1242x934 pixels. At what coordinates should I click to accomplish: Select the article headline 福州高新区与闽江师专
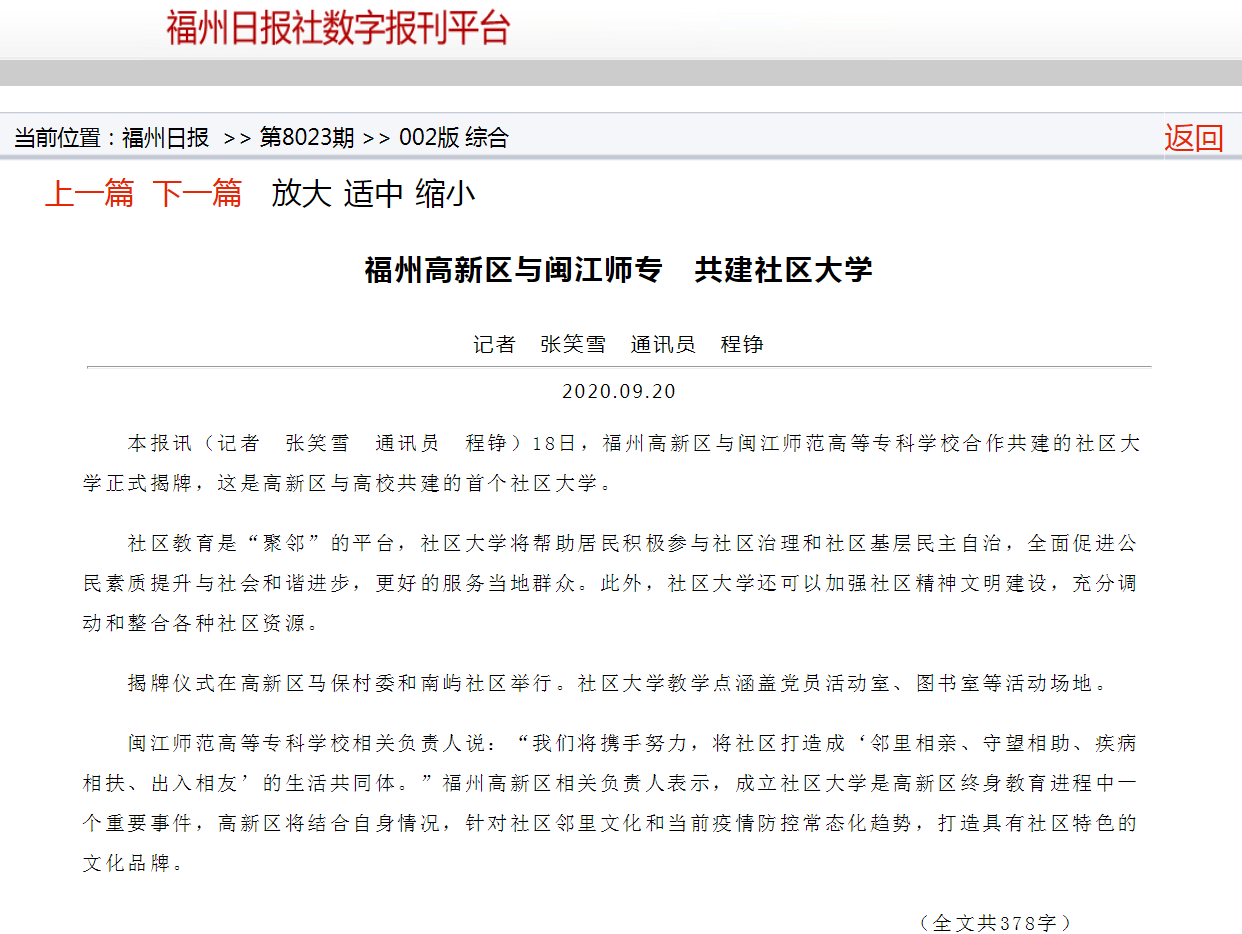(x=513, y=270)
